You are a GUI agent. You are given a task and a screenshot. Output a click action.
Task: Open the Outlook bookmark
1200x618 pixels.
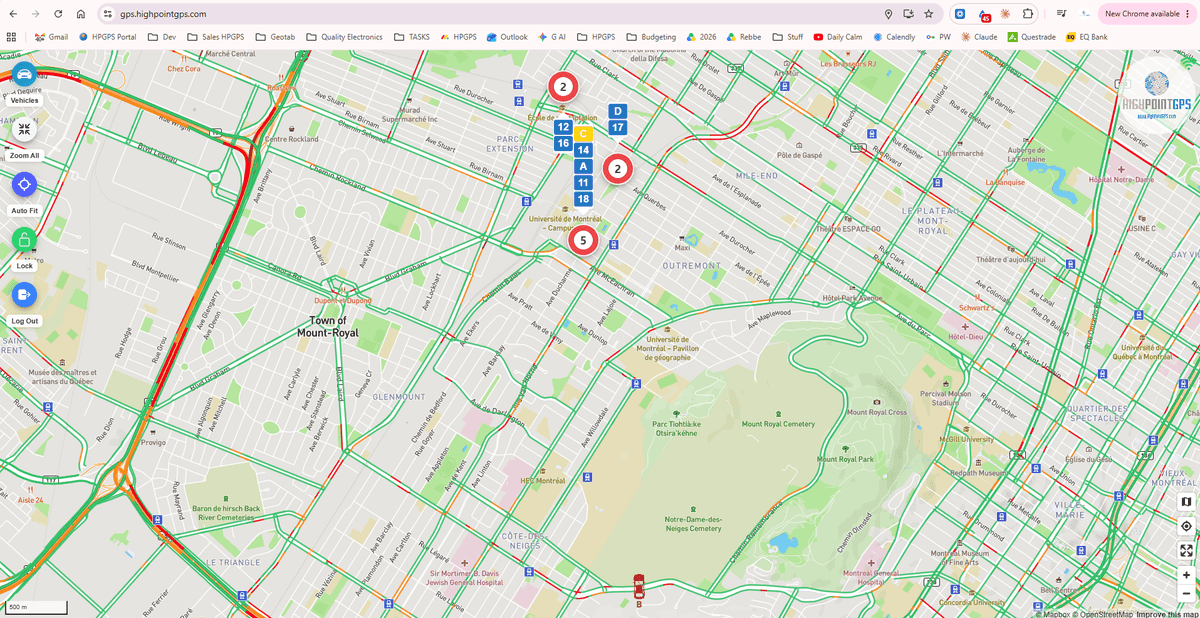click(x=507, y=37)
